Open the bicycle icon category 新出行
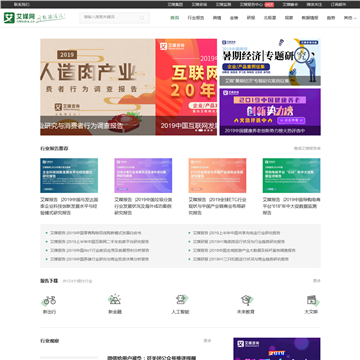 [x=50, y=300]
